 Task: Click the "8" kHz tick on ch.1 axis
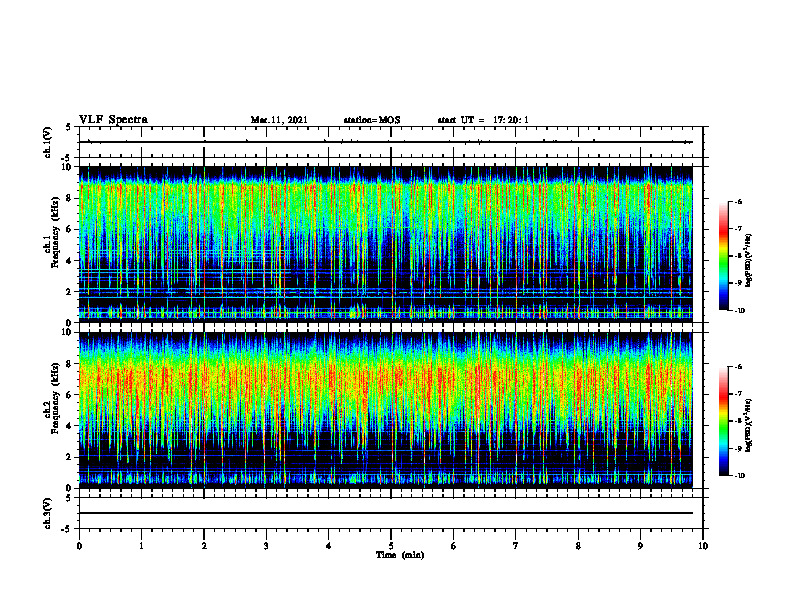tap(70, 198)
